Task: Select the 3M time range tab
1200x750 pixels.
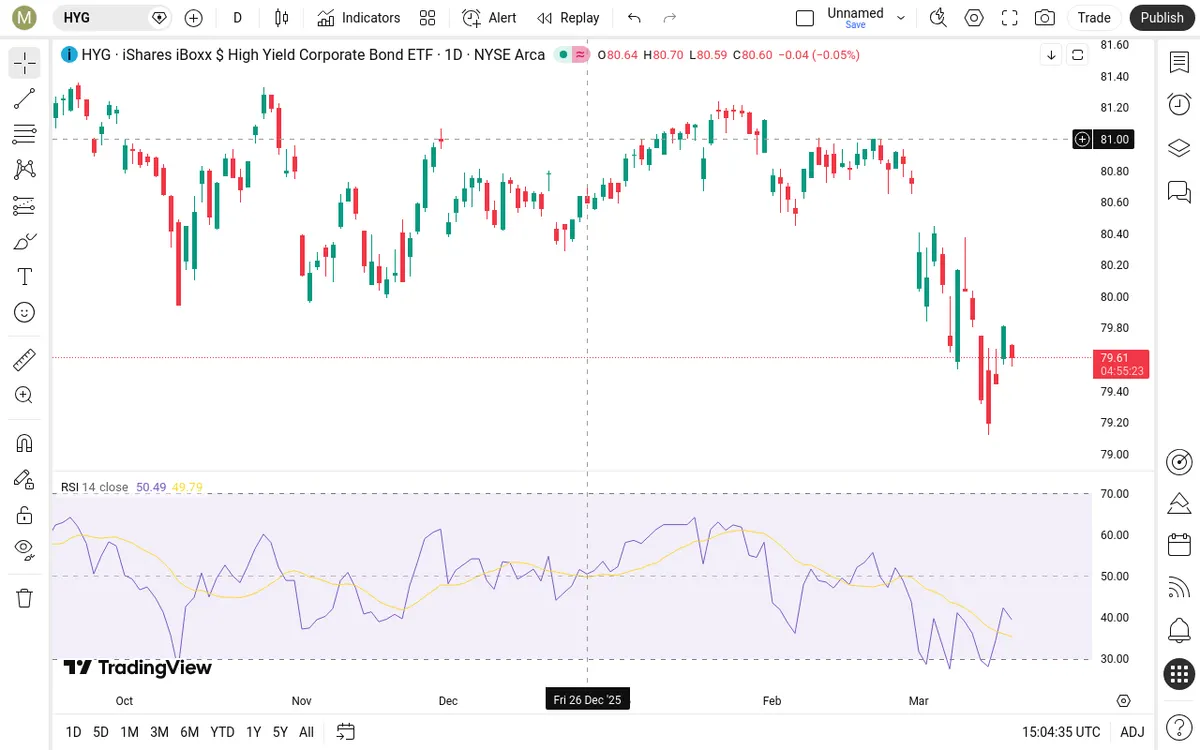Action: [159, 732]
